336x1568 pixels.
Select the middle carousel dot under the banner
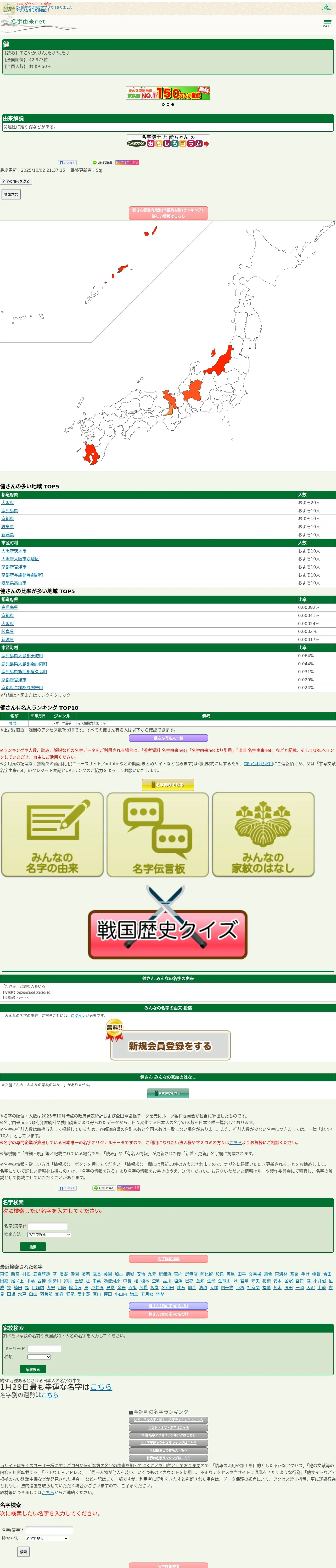(x=168, y=105)
